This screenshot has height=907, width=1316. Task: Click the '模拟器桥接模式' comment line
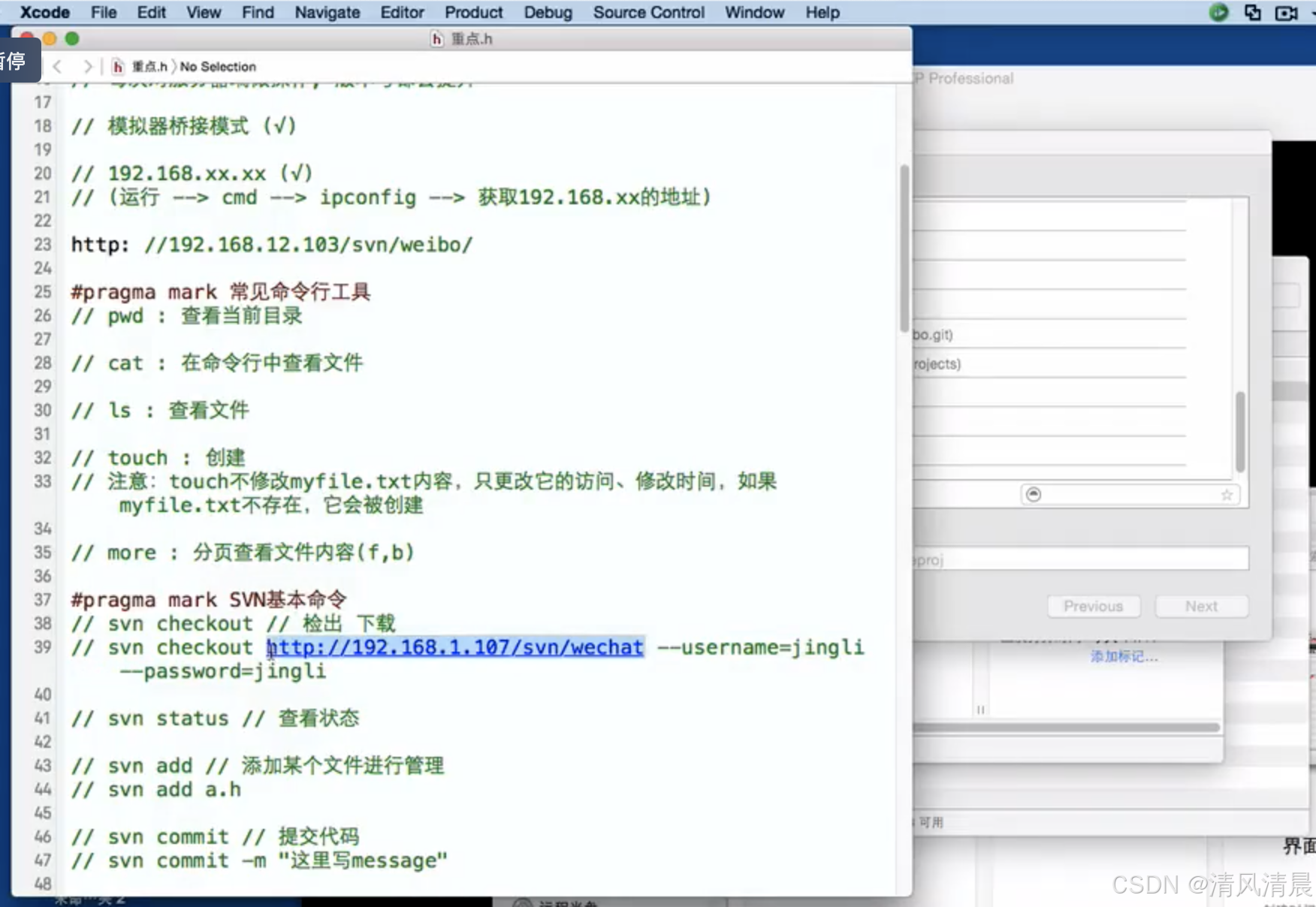tap(184, 126)
